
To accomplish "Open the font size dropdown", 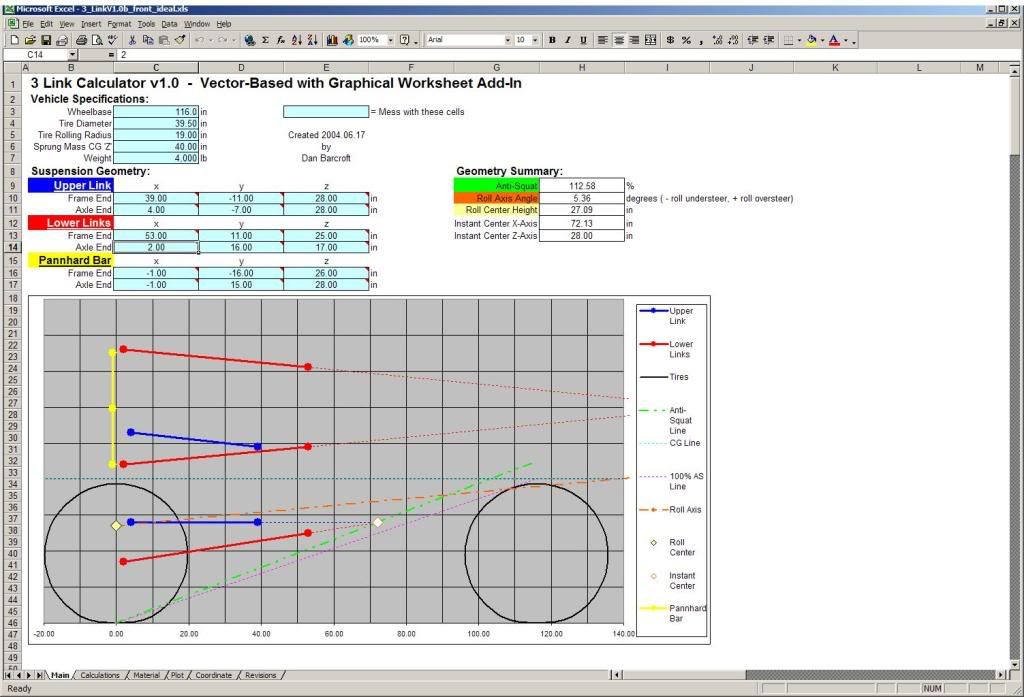I will 535,40.
